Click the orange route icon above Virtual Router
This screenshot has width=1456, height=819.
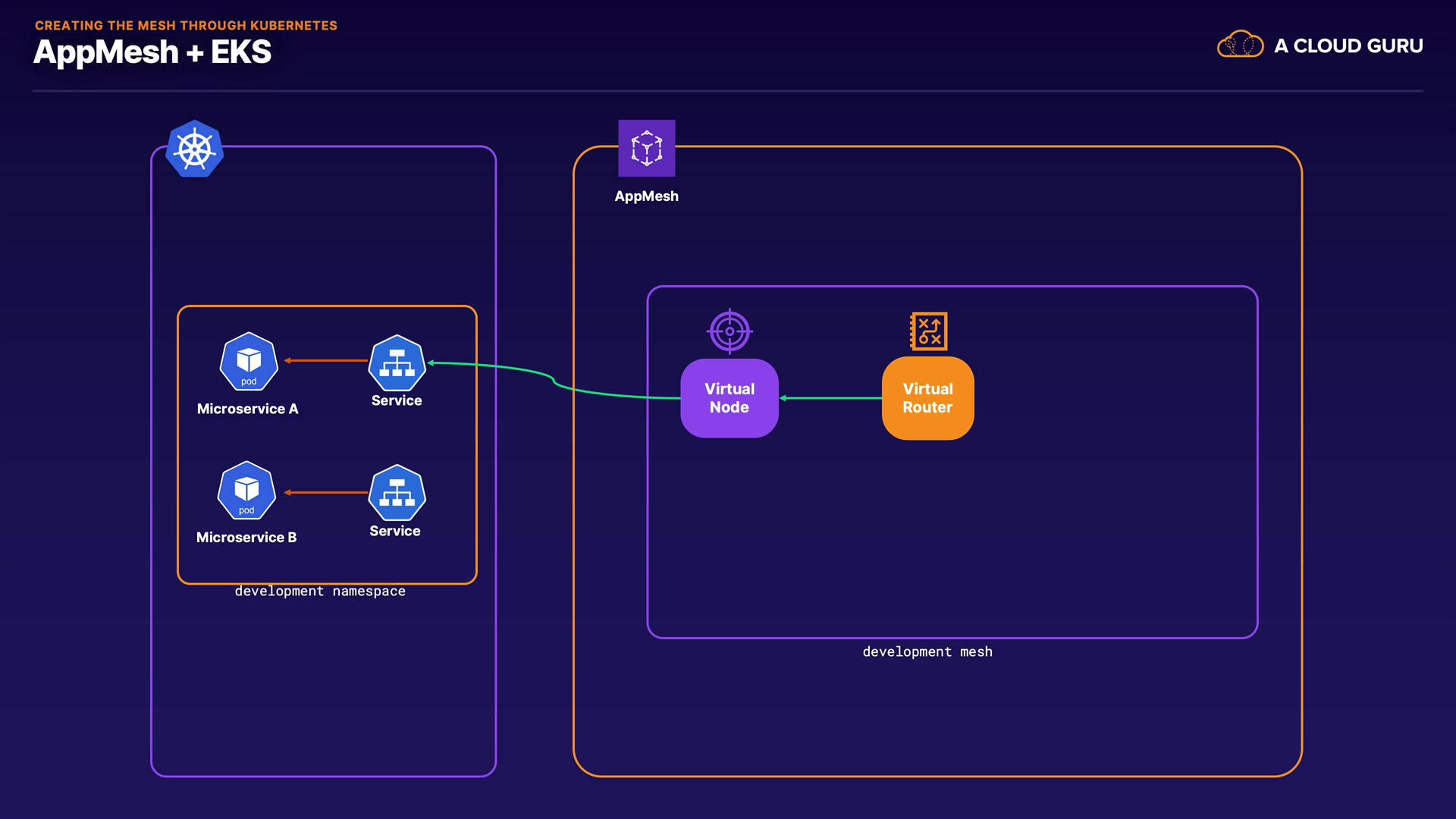tap(928, 331)
